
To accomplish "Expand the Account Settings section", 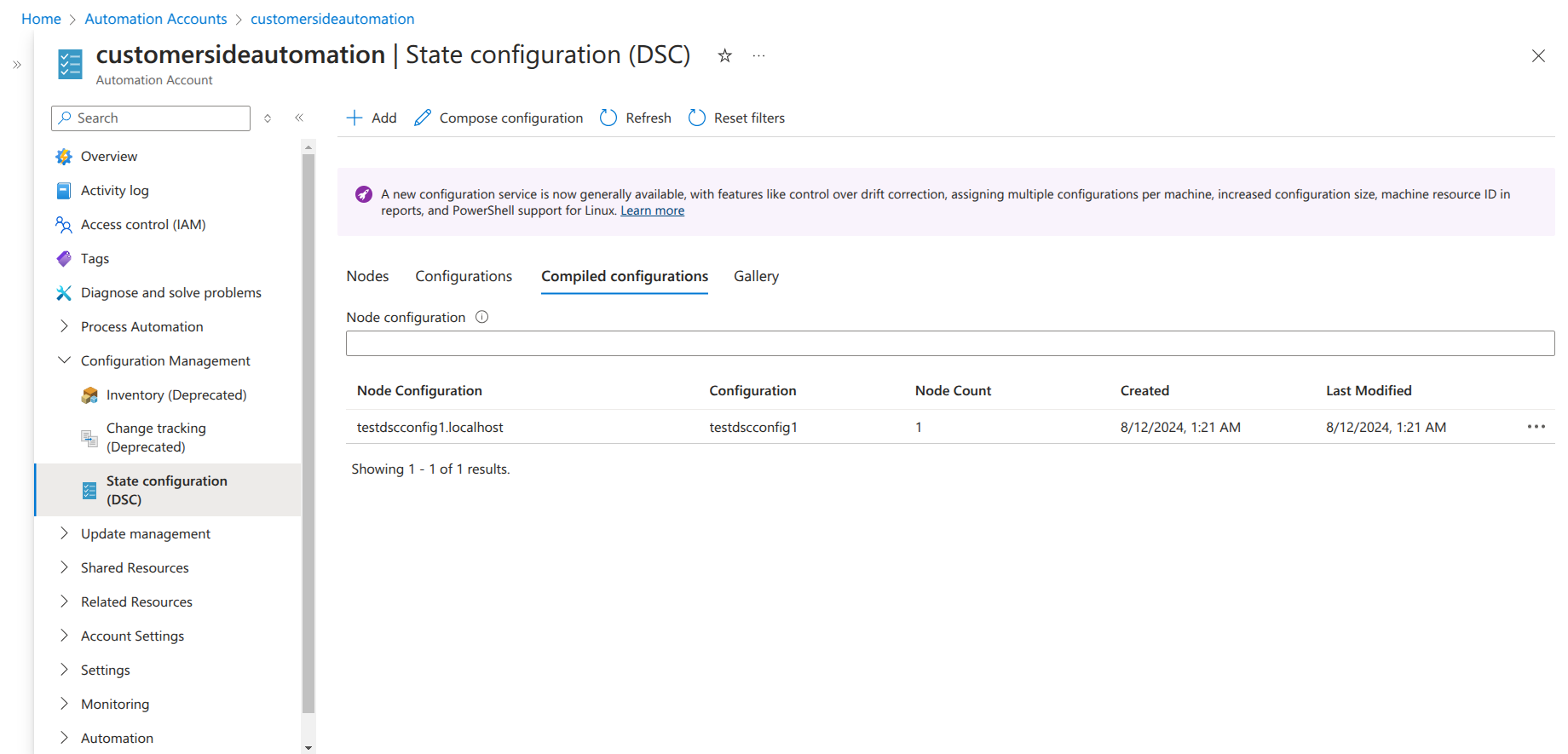I will (x=64, y=636).
